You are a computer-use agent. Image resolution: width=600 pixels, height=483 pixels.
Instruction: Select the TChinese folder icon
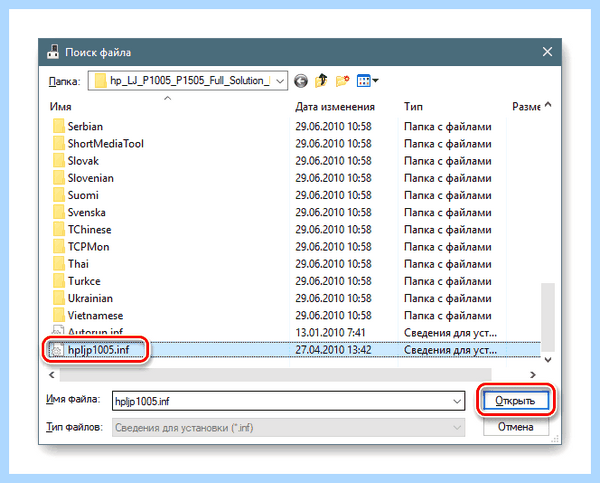pos(59,229)
